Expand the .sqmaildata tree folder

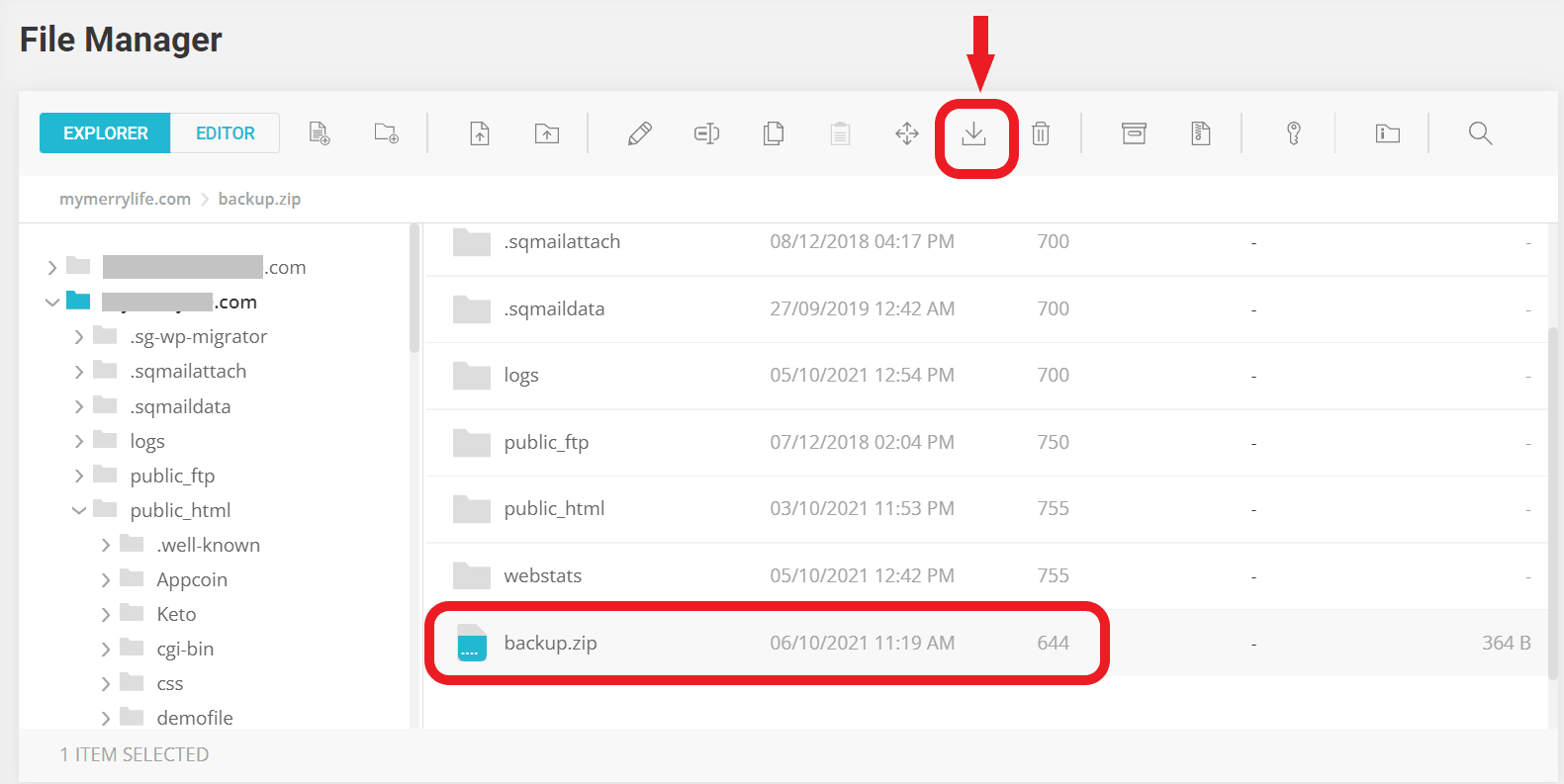[x=79, y=406]
